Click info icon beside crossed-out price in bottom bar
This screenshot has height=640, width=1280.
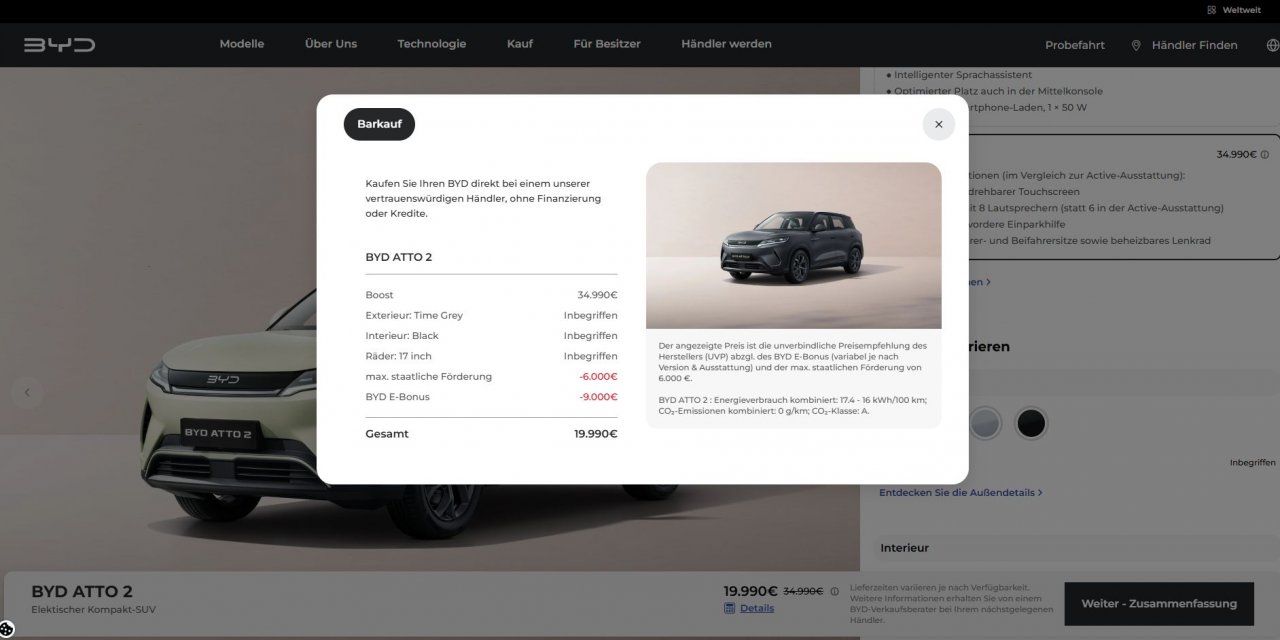(x=835, y=591)
